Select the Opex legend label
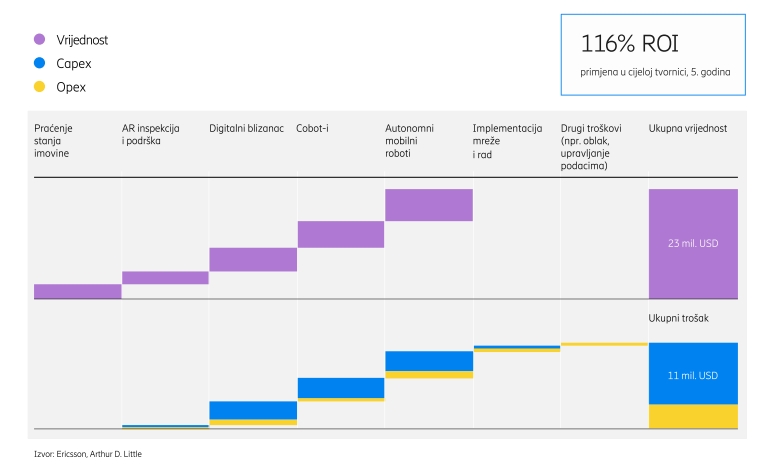Image resolution: width=772 pixels, height=467 pixels. pyautogui.click(x=71, y=87)
